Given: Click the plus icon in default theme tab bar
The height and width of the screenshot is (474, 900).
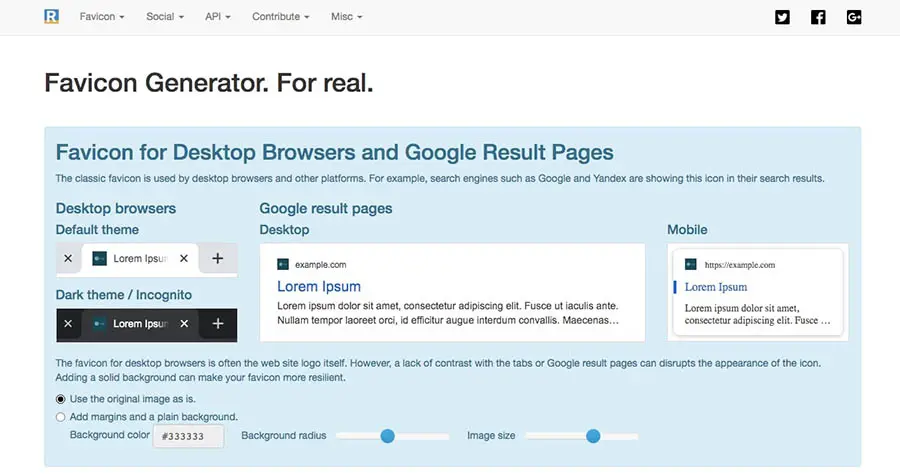Looking at the screenshot, I should pos(217,258).
